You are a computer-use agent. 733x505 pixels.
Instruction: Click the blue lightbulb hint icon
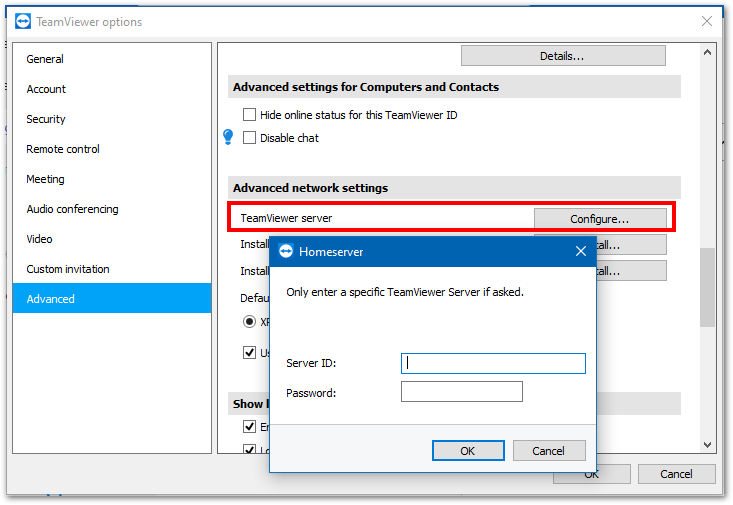pyautogui.click(x=228, y=137)
